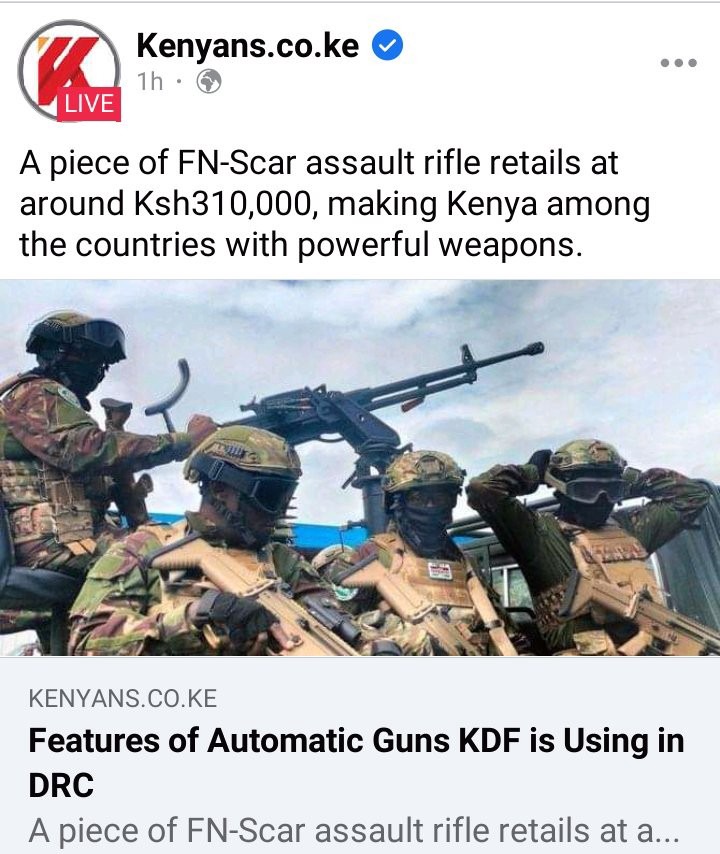The height and width of the screenshot is (854, 720).
Task: Click the blue verified badge
Action: (x=387, y=45)
